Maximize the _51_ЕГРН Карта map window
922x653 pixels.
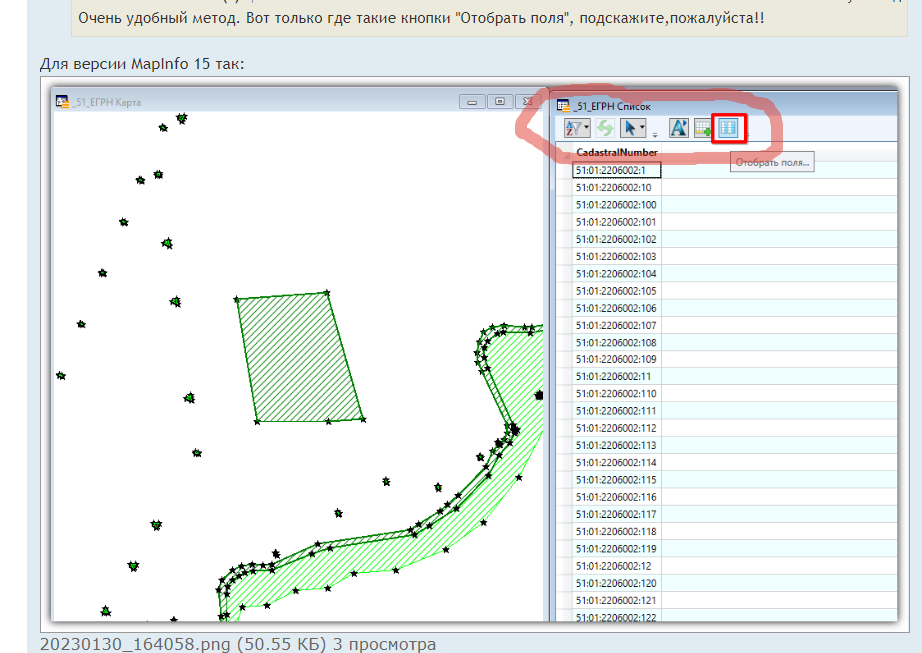(x=499, y=101)
